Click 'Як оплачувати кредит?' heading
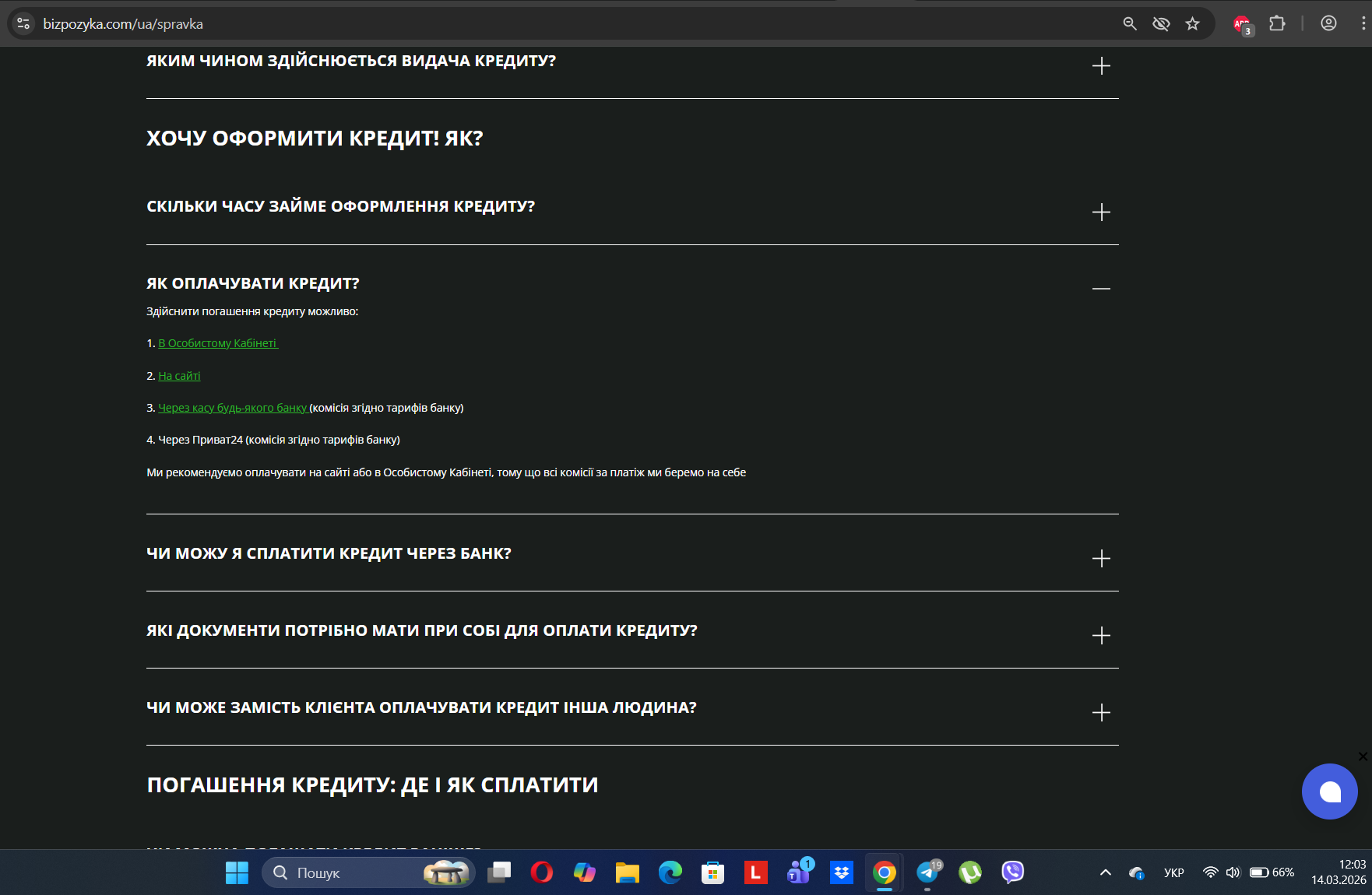This screenshot has height=895, width=1372. 253,283
